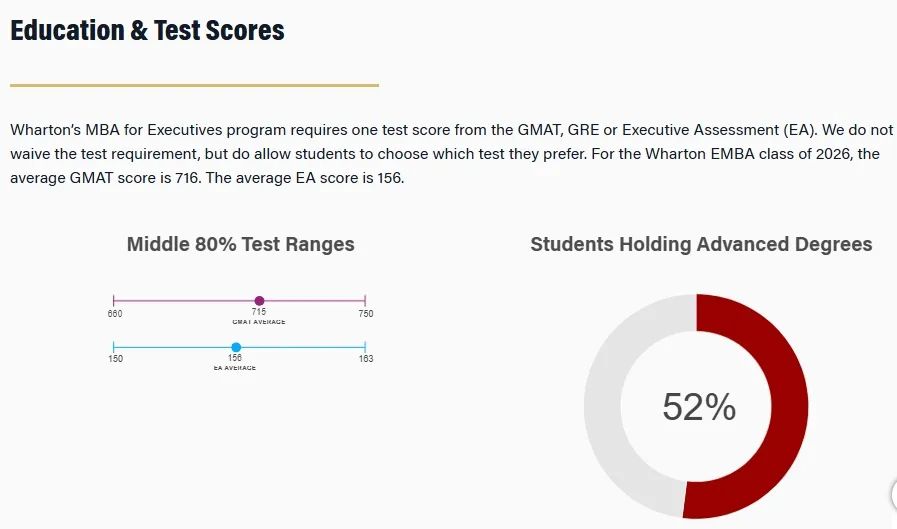Click the right end tick of the purple GMAT range line

click(x=365, y=300)
